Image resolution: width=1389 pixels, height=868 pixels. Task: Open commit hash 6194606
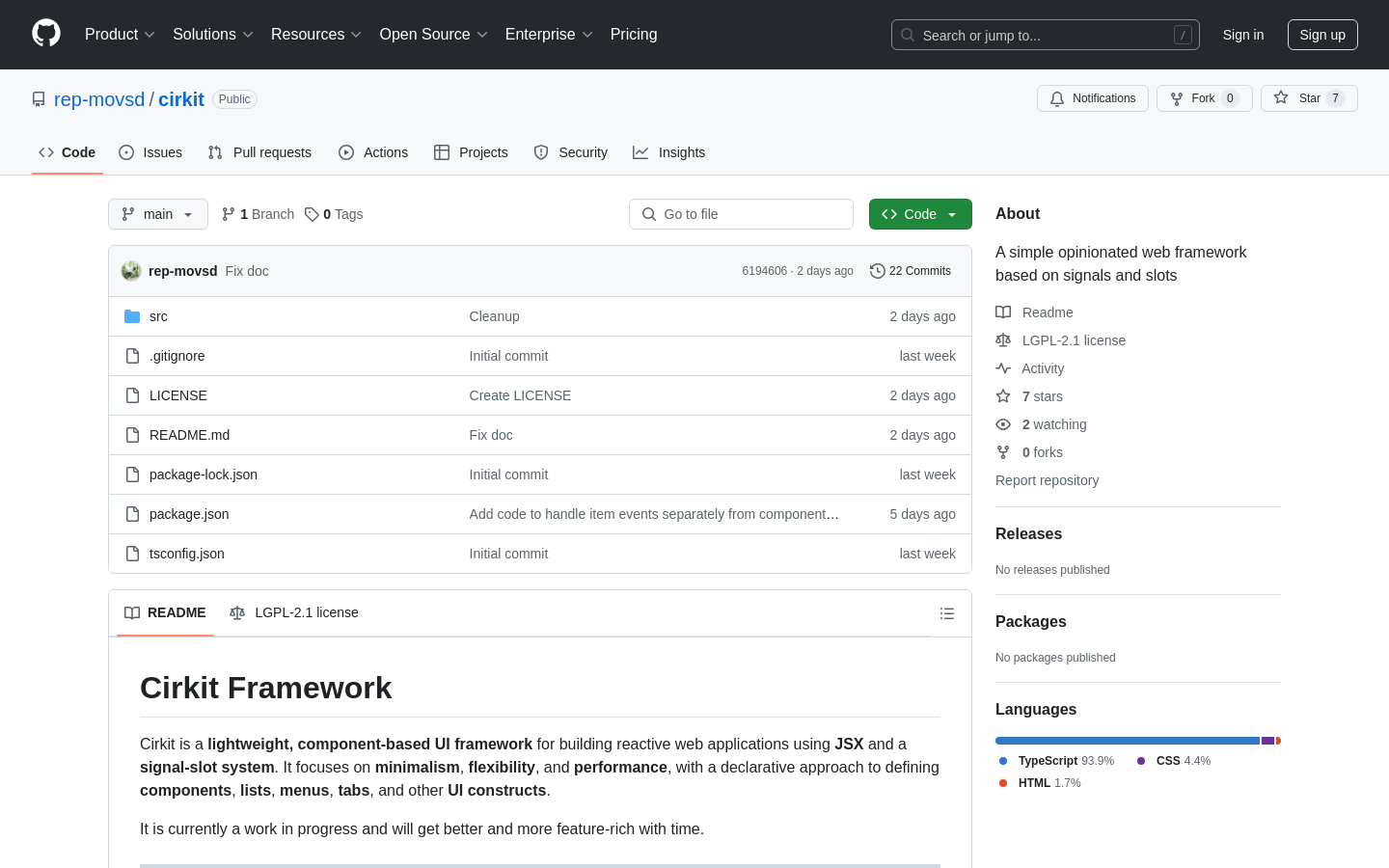tap(765, 271)
